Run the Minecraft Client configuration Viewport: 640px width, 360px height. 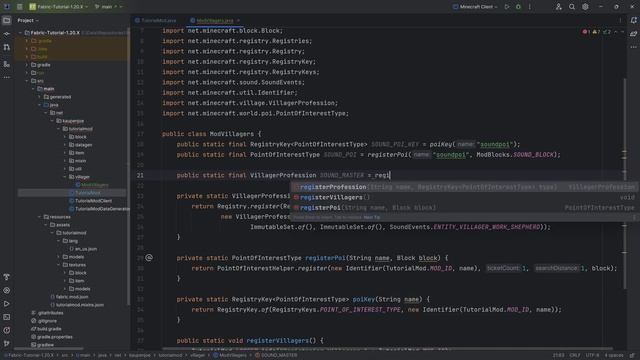point(507,7)
